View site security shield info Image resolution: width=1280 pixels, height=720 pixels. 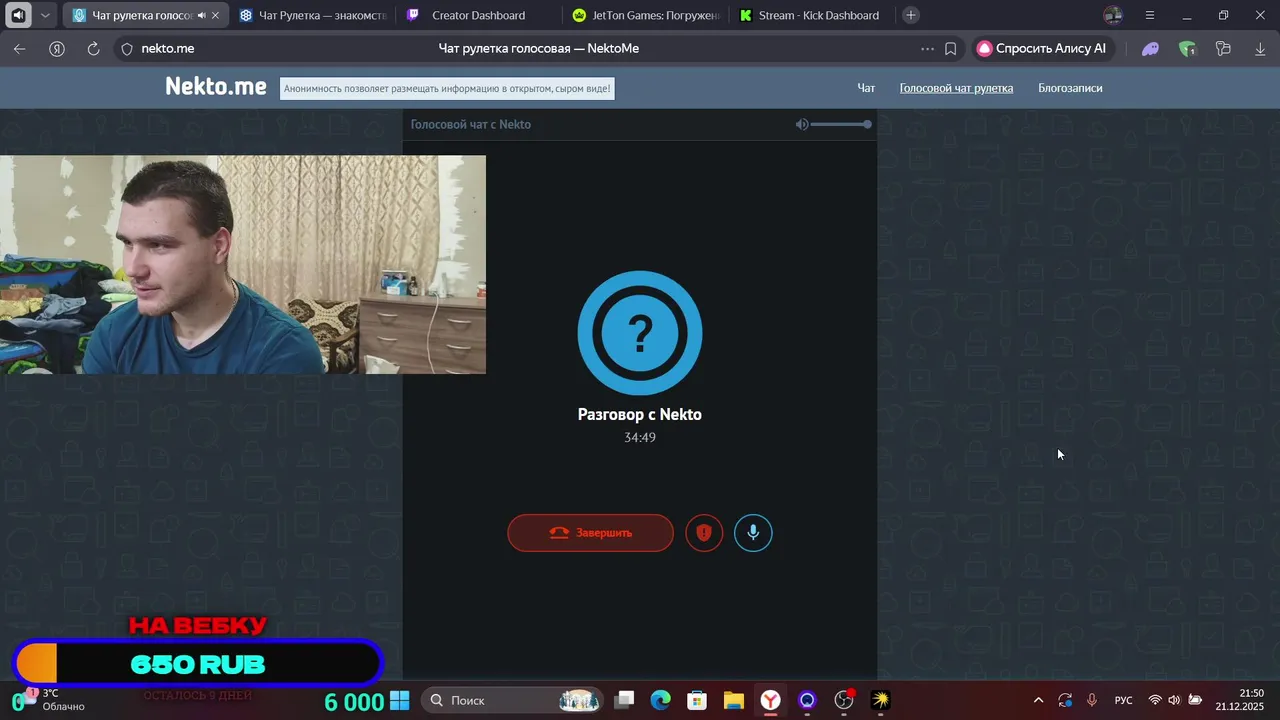click(127, 48)
